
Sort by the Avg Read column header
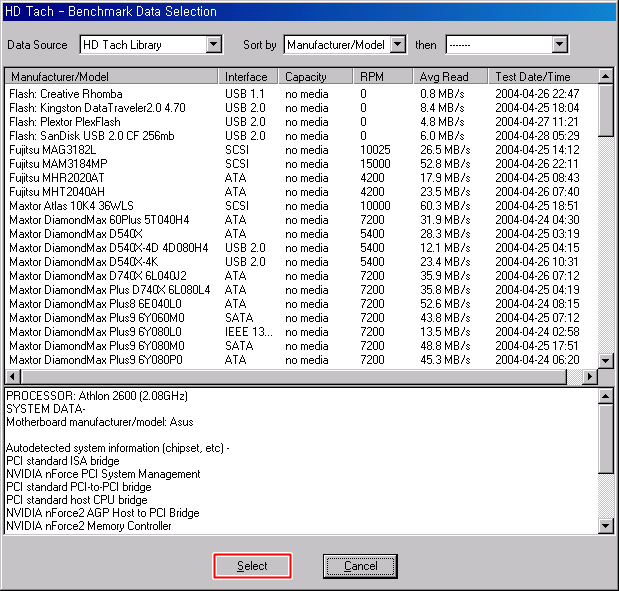450,77
